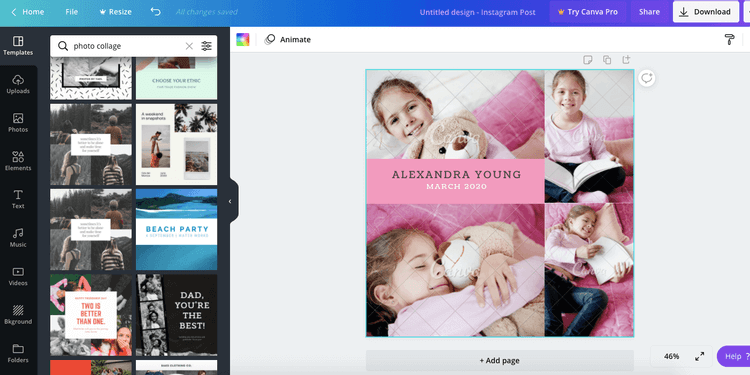
Task: Select the ALEXANDRA YOUNG text on canvas
Action: [457, 175]
